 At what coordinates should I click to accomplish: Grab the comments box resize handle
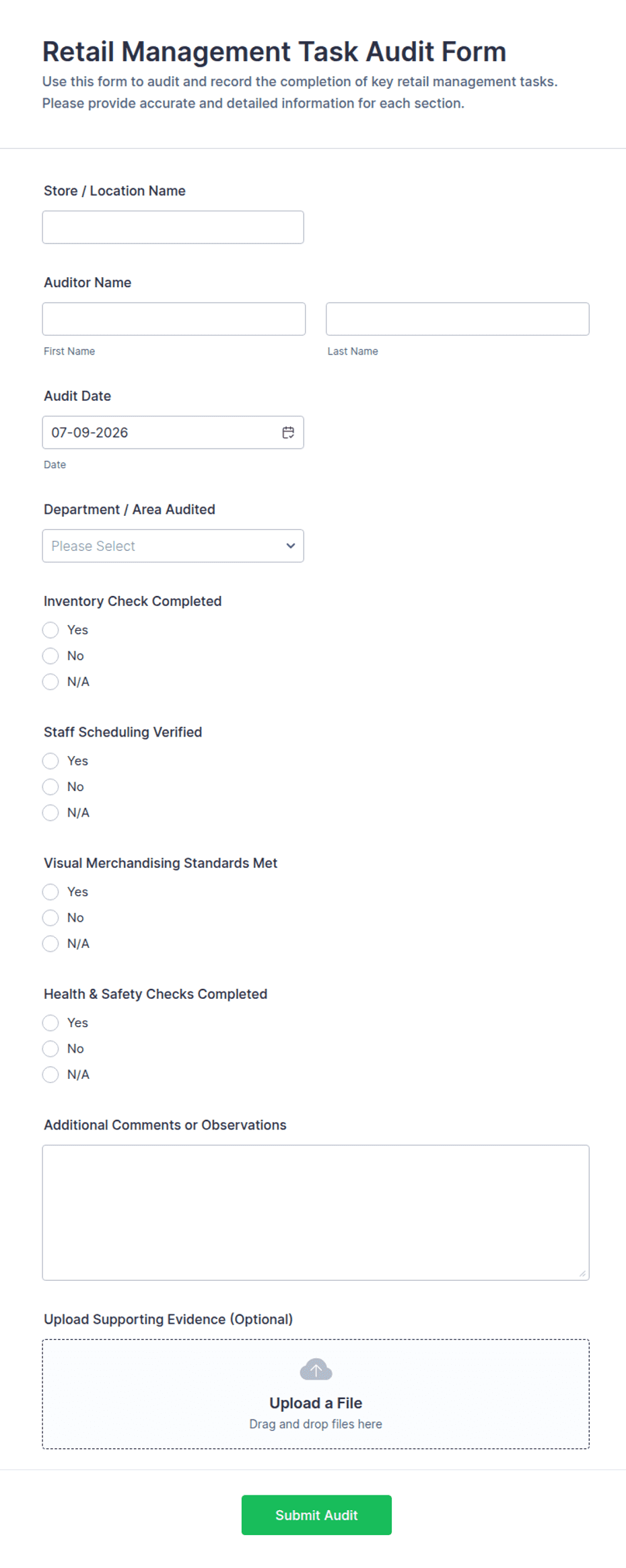(x=583, y=1273)
